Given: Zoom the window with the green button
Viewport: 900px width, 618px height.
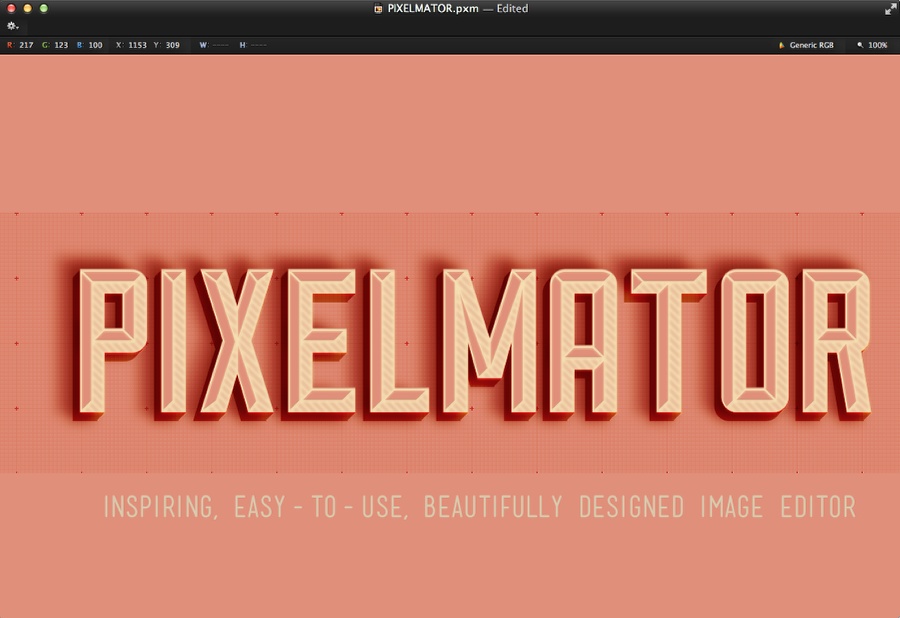Looking at the screenshot, I should click(x=44, y=9).
